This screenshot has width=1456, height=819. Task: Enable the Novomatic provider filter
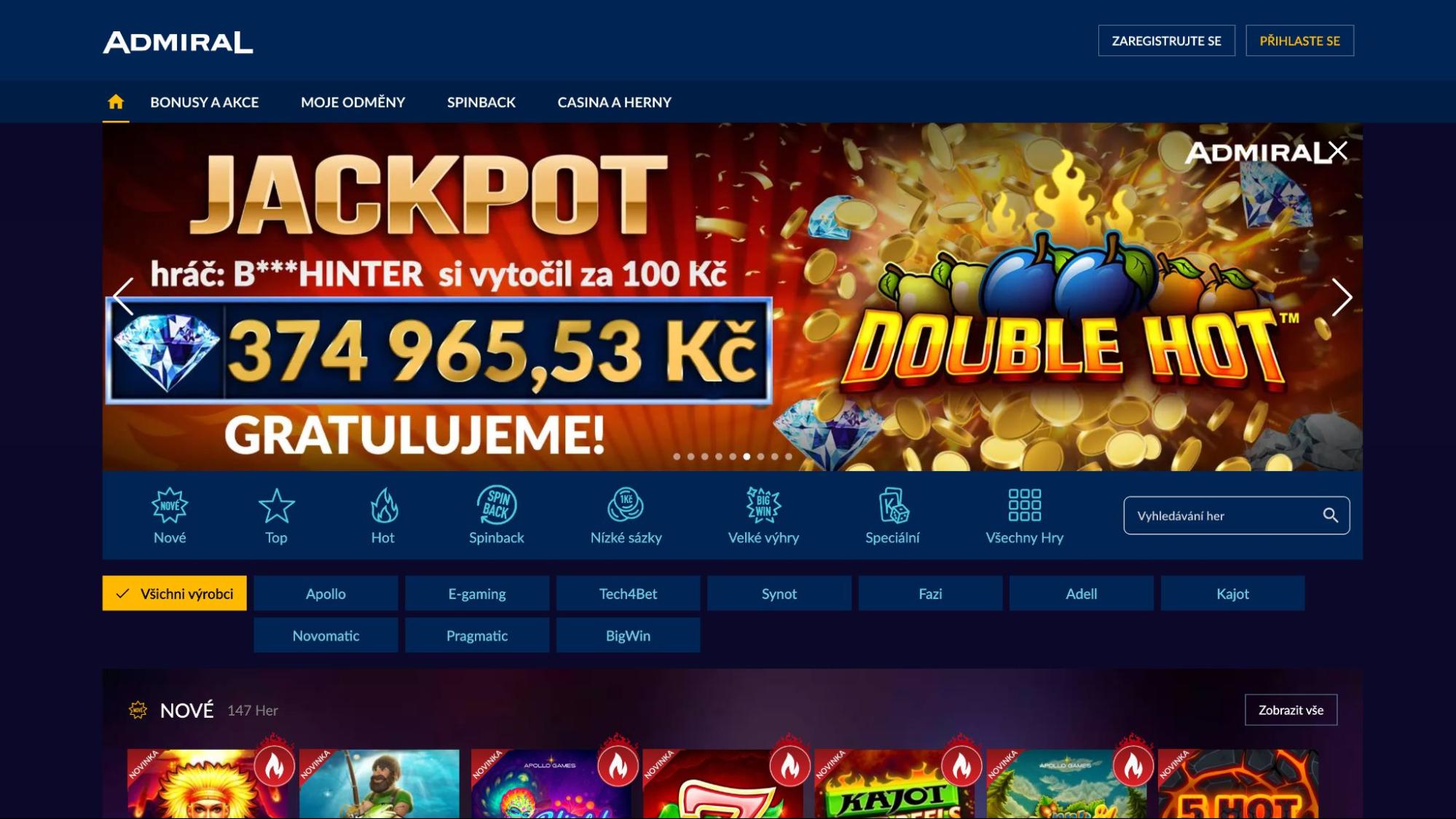click(326, 636)
